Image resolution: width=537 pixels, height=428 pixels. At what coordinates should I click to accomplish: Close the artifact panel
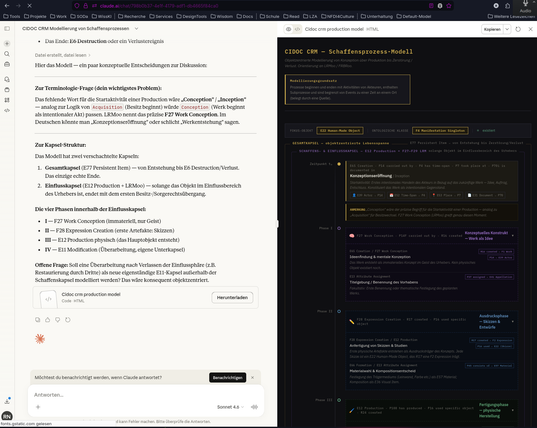coord(530,29)
